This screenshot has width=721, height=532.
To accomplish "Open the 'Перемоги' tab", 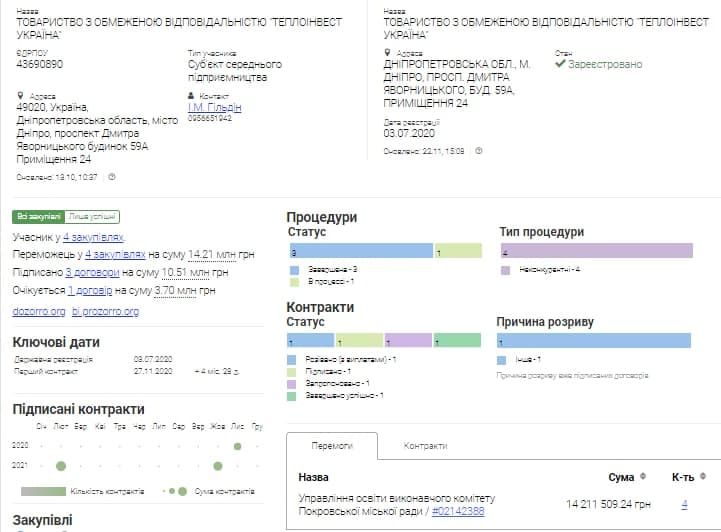I will [332, 446].
